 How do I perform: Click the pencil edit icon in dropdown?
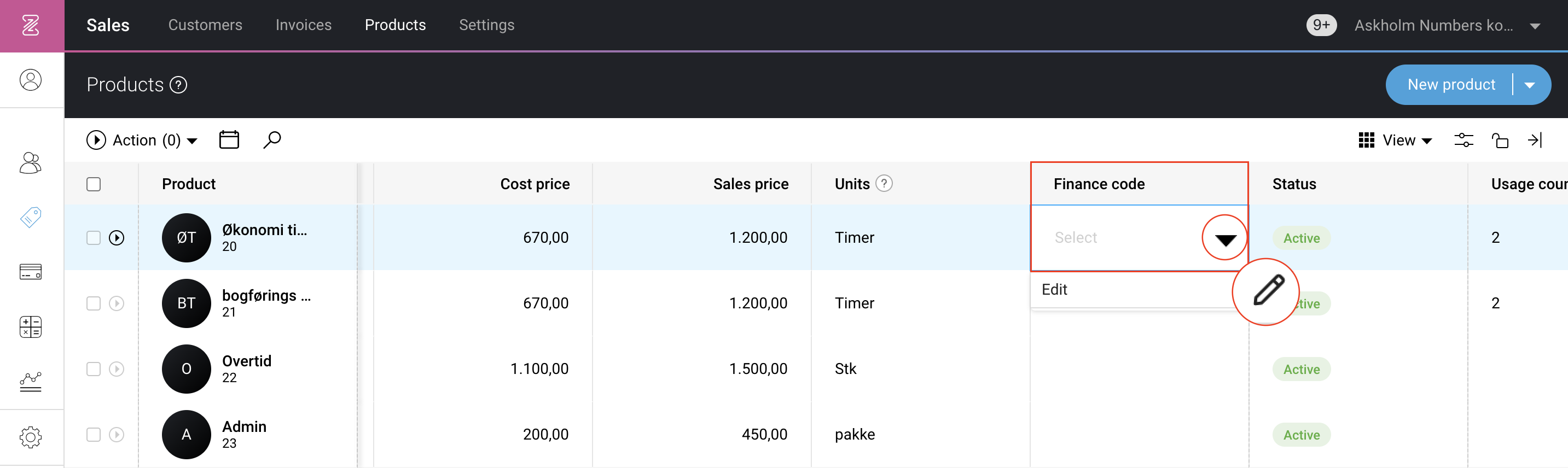[x=1269, y=290]
